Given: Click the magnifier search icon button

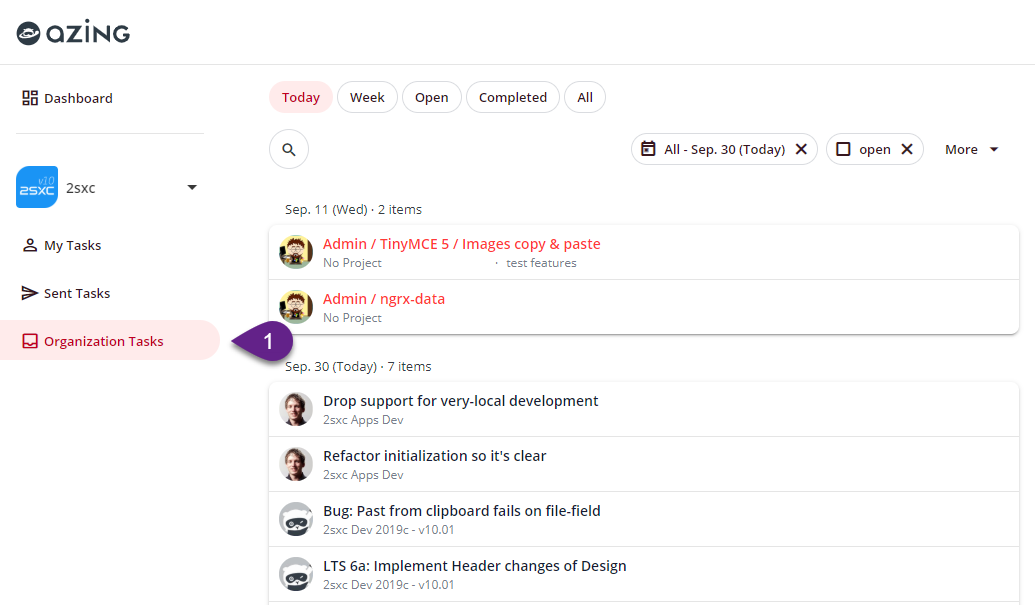Looking at the screenshot, I should (x=289, y=149).
